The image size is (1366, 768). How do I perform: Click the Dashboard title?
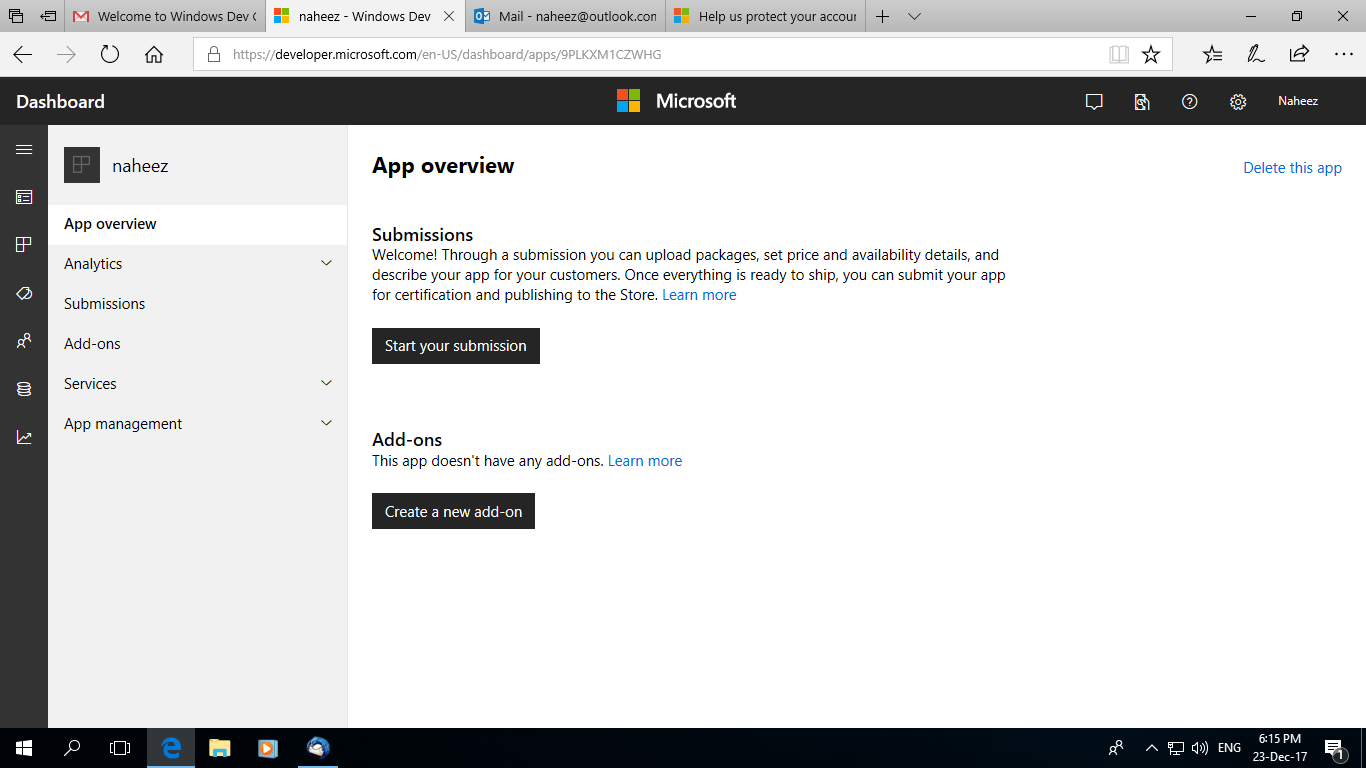pos(60,102)
